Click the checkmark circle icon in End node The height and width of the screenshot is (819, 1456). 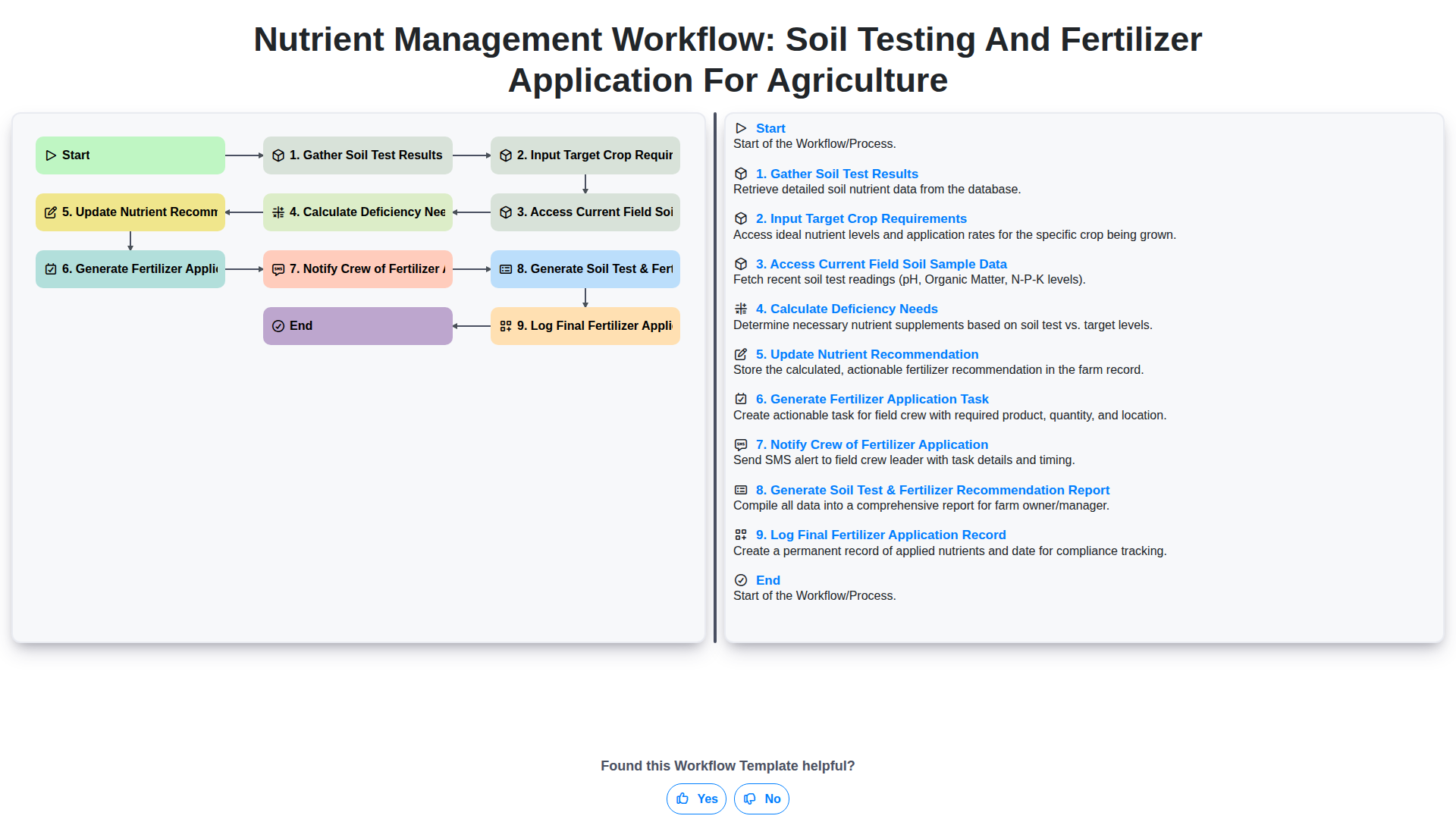click(278, 326)
